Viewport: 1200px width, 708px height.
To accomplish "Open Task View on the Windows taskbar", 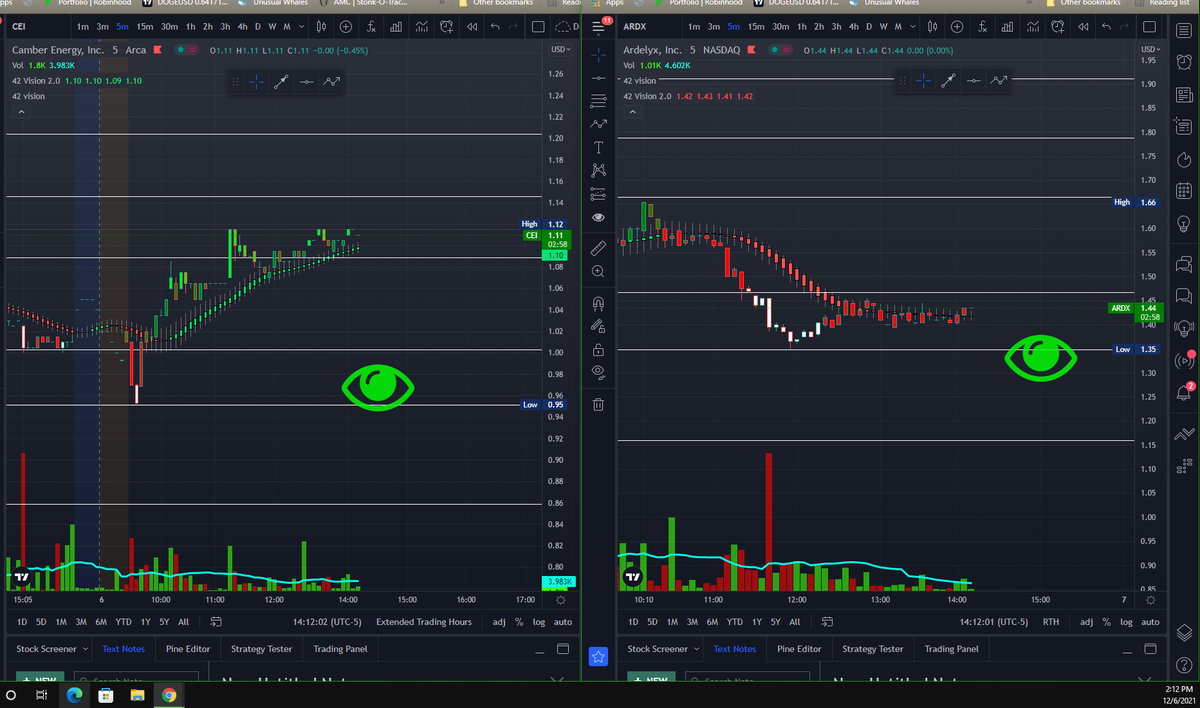I will [x=41, y=694].
